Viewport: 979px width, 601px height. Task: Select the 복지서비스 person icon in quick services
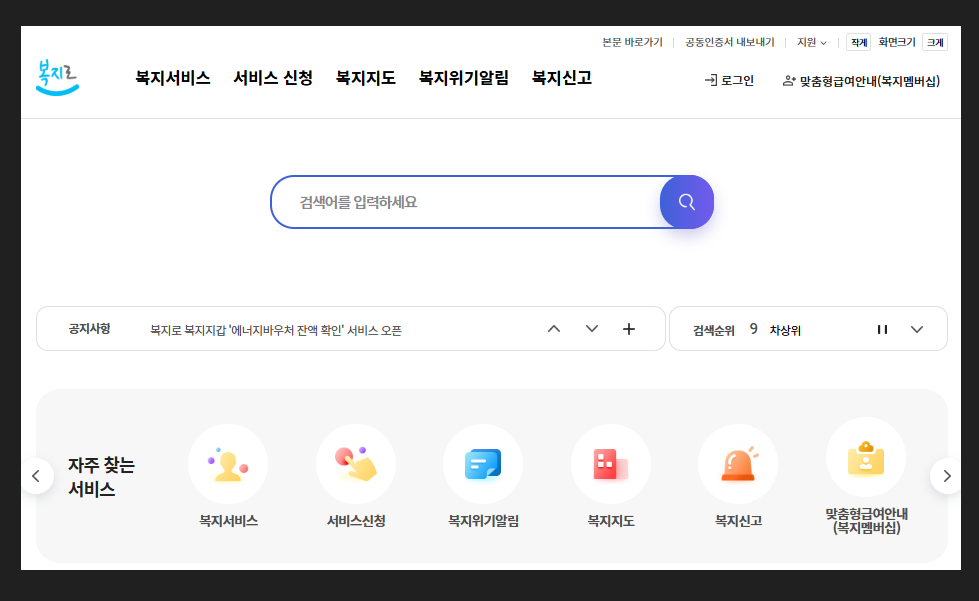point(228,463)
